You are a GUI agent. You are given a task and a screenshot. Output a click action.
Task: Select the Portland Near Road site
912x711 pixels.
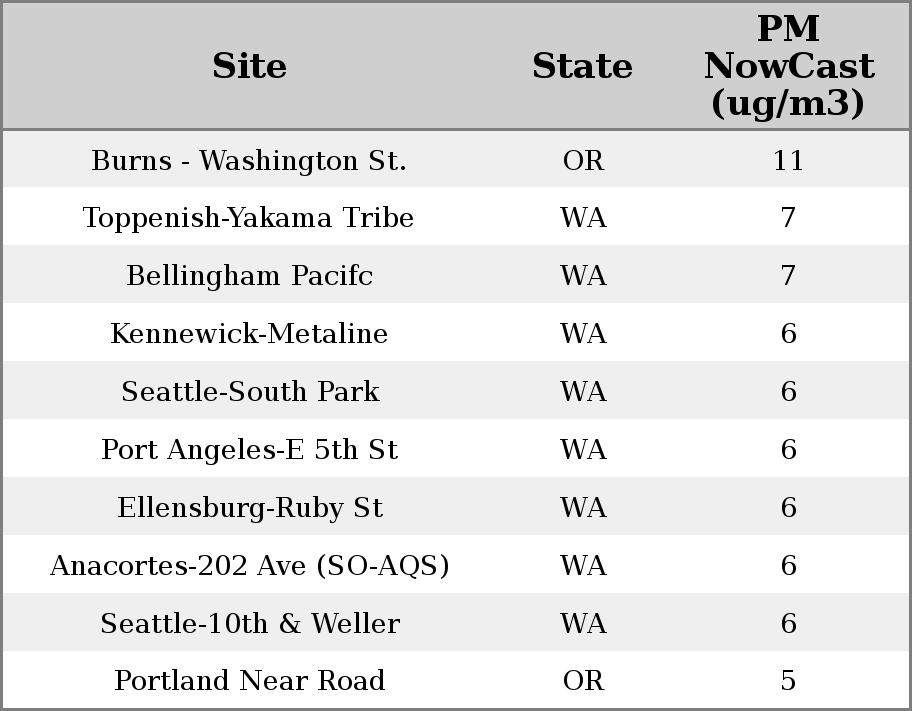[x=249, y=681]
